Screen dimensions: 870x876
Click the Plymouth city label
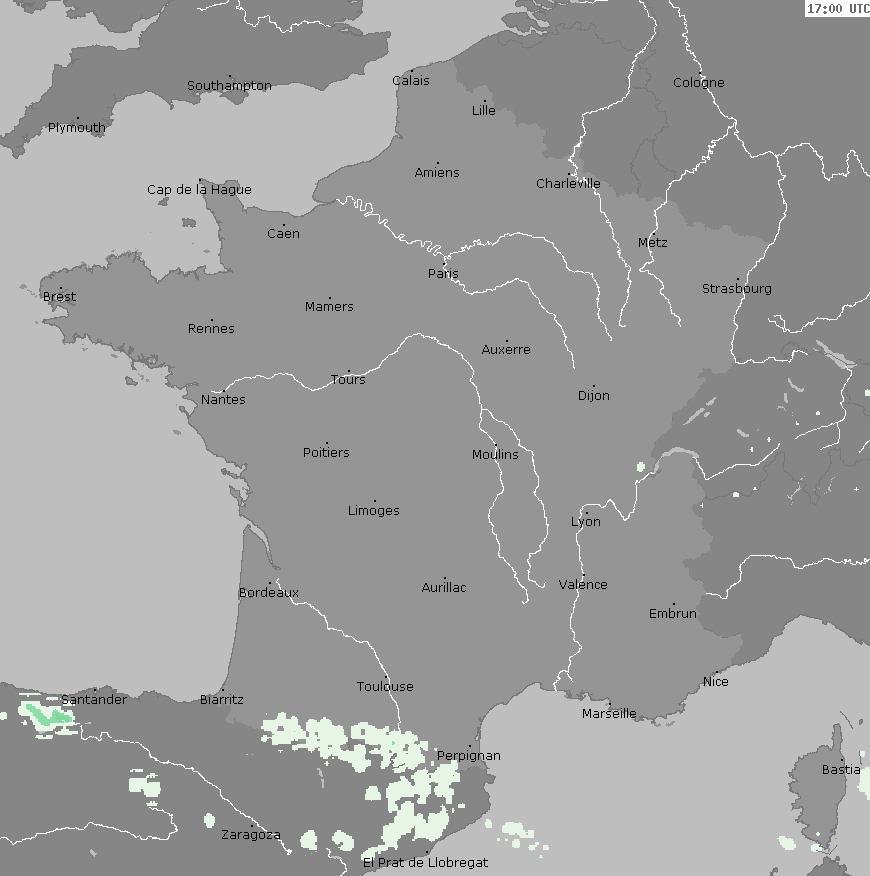point(77,128)
